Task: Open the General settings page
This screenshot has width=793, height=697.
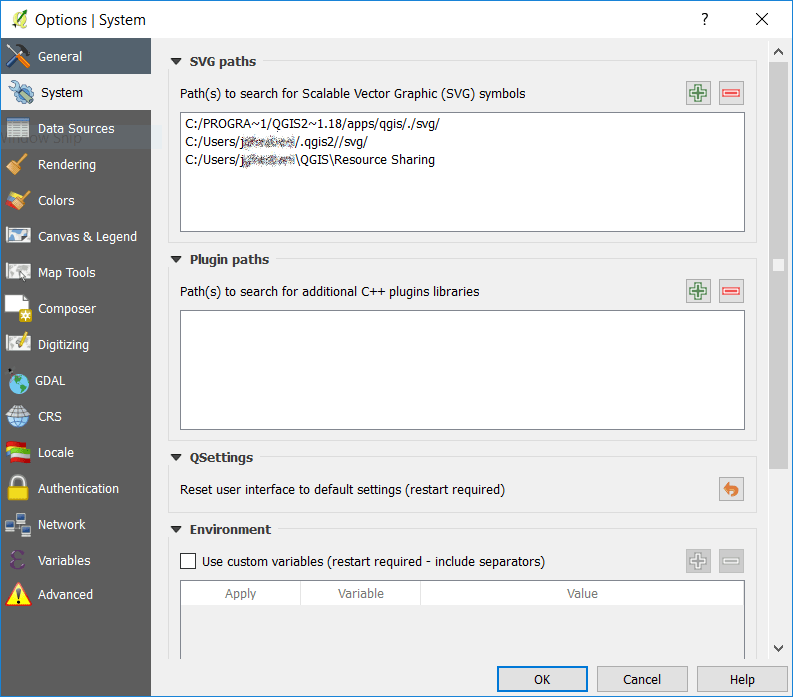Action: tap(76, 56)
